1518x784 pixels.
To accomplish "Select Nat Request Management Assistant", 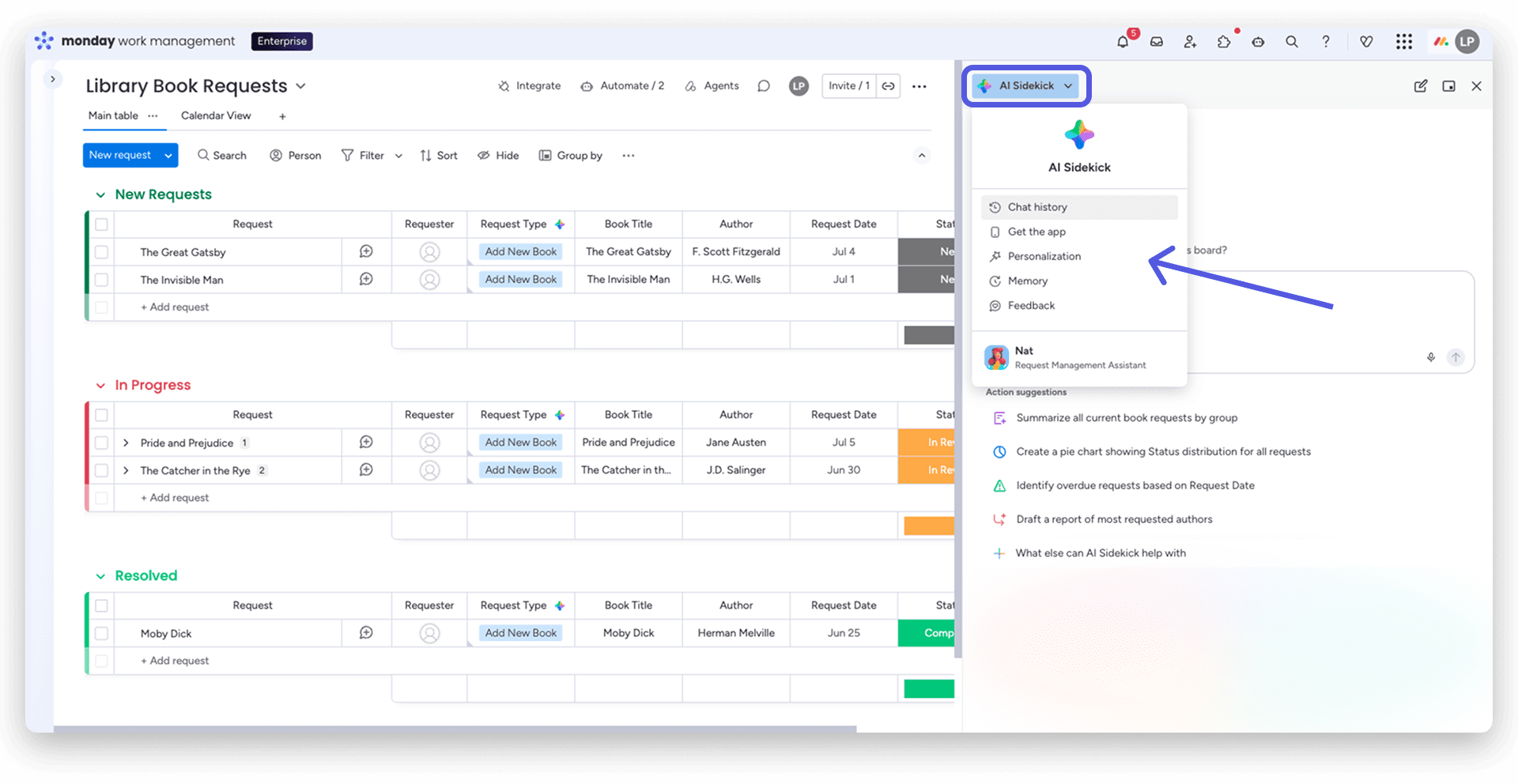I will click(1079, 357).
